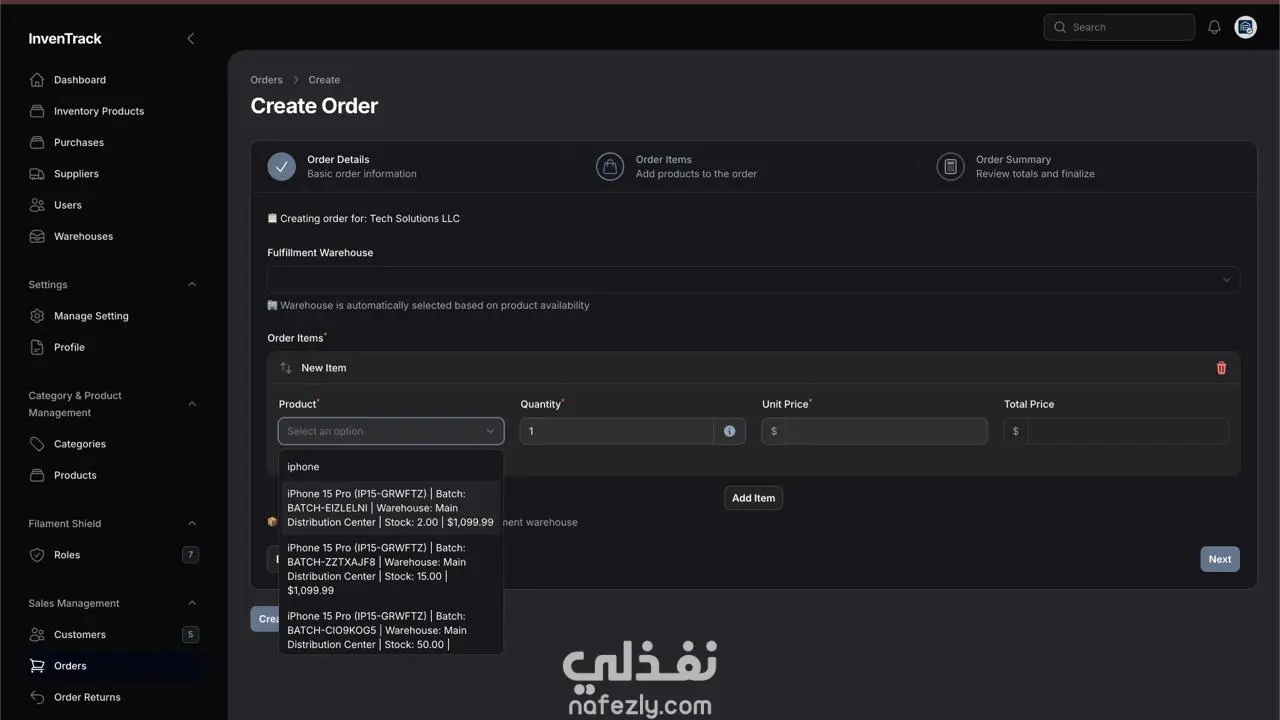This screenshot has height=720, width=1280.
Task: Click the shopping bag icon of Order Items step
Action: click(x=610, y=167)
